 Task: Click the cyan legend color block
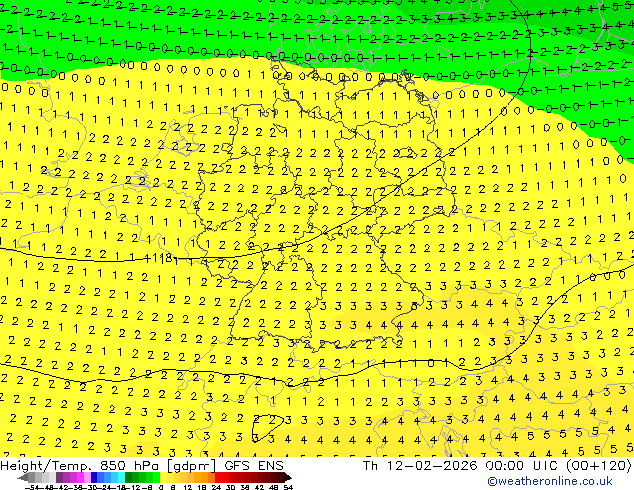tap(122, 477)
